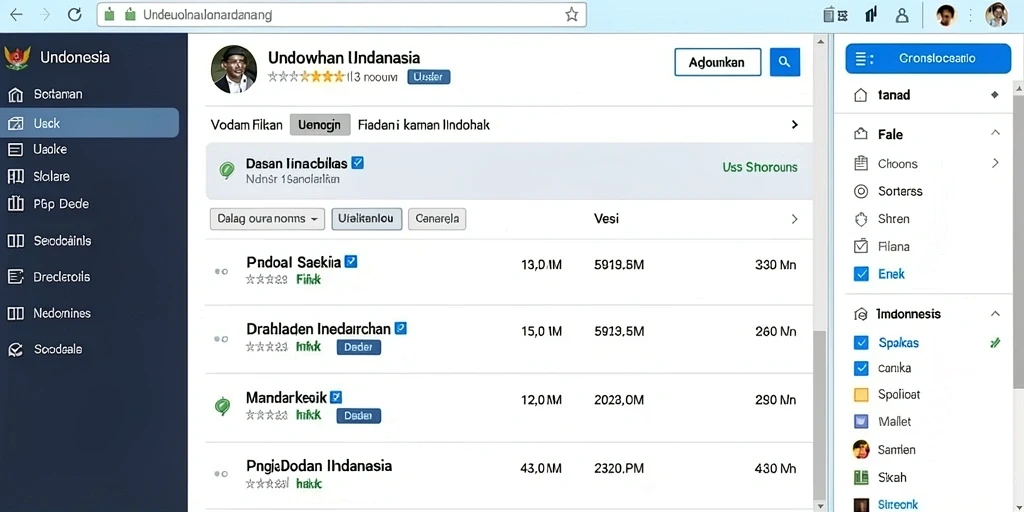
Task: Open the Uack sidebar menu item
Action: point(89,123)
